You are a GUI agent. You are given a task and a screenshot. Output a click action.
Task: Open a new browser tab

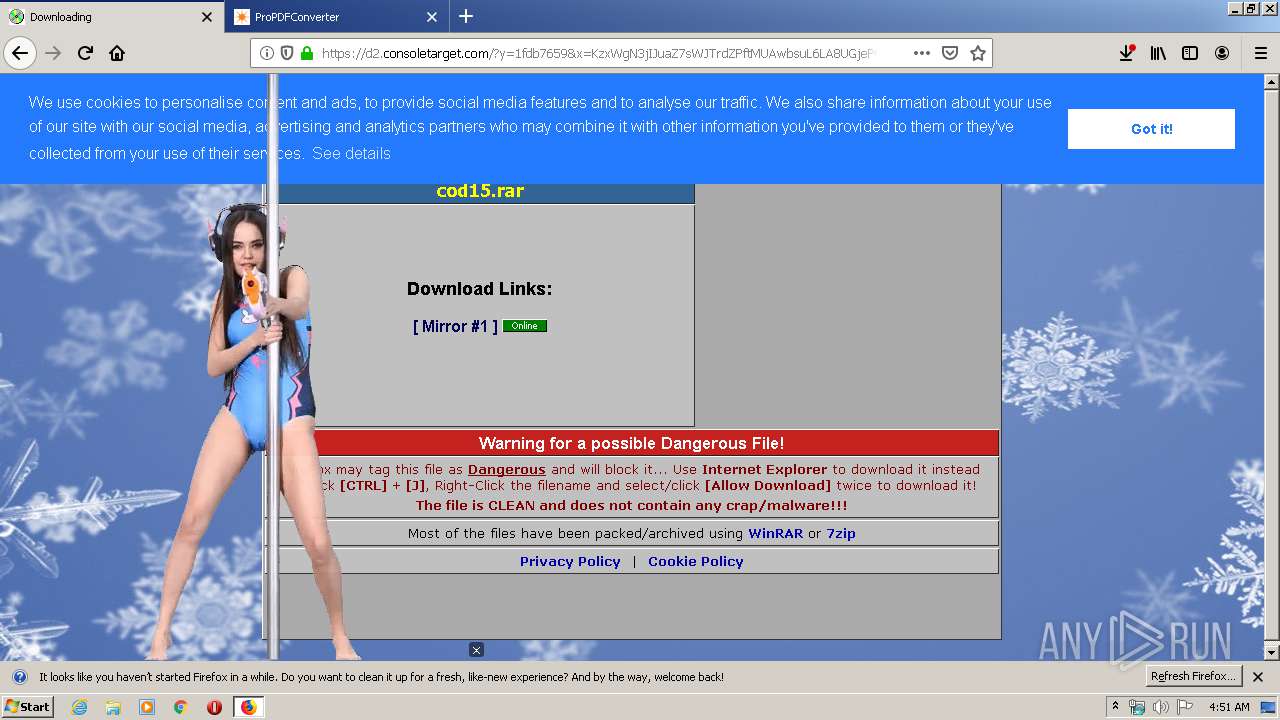[x=466, y=16]
